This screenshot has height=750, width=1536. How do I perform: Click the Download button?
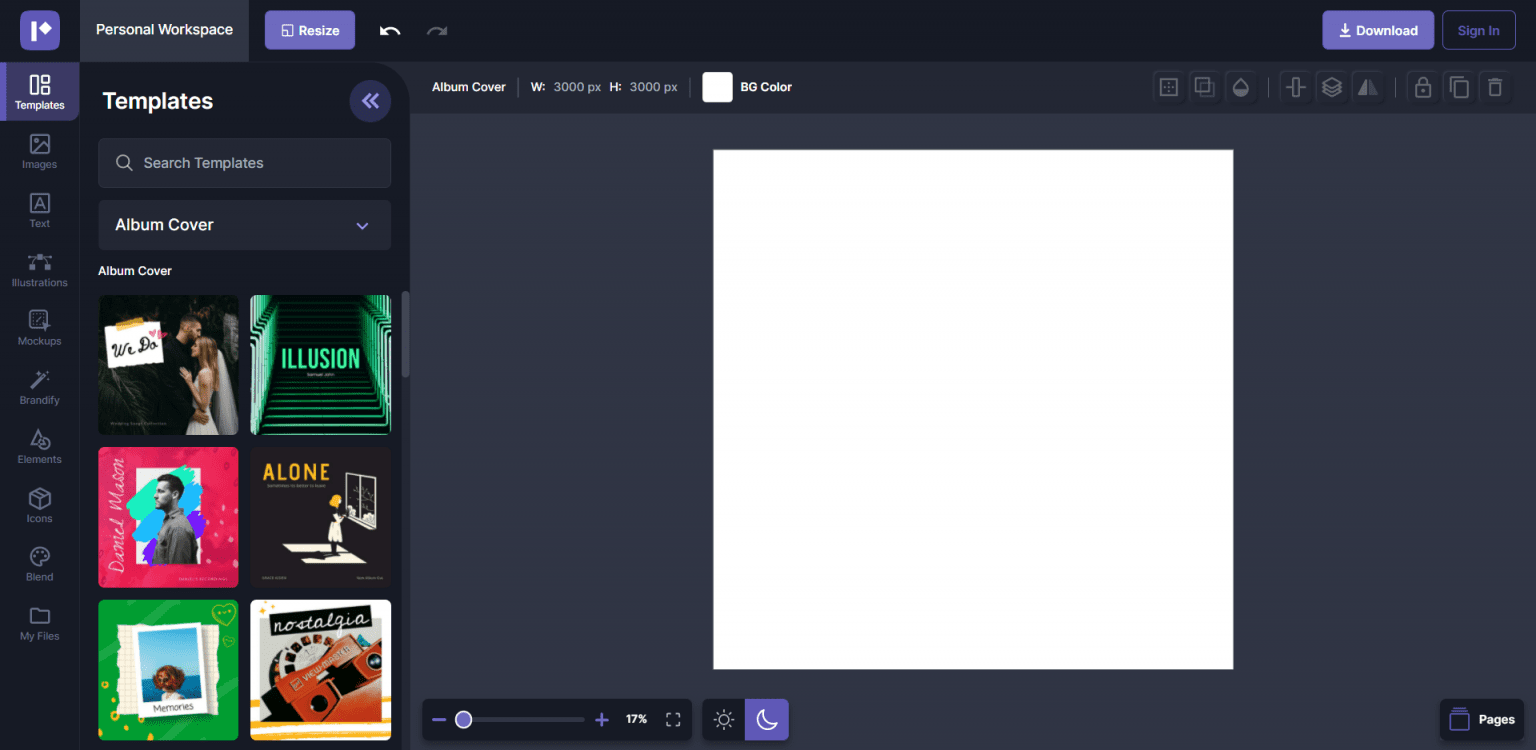[x=1377, y=30]
